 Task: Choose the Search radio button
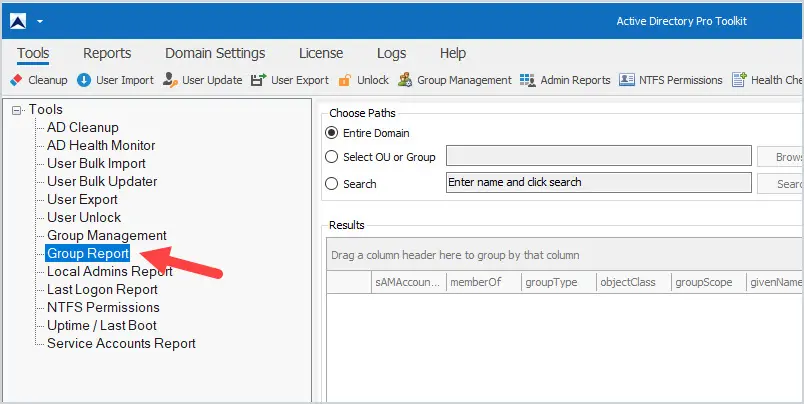point(332,184)
